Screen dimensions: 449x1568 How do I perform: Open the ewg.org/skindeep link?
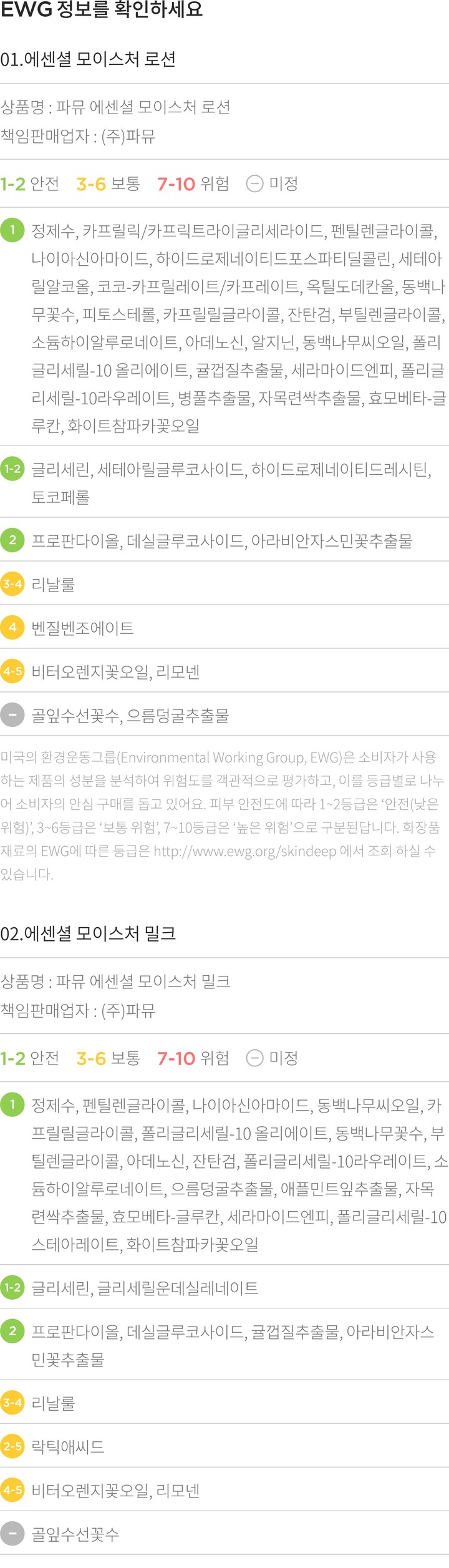[x=244, y=851]
